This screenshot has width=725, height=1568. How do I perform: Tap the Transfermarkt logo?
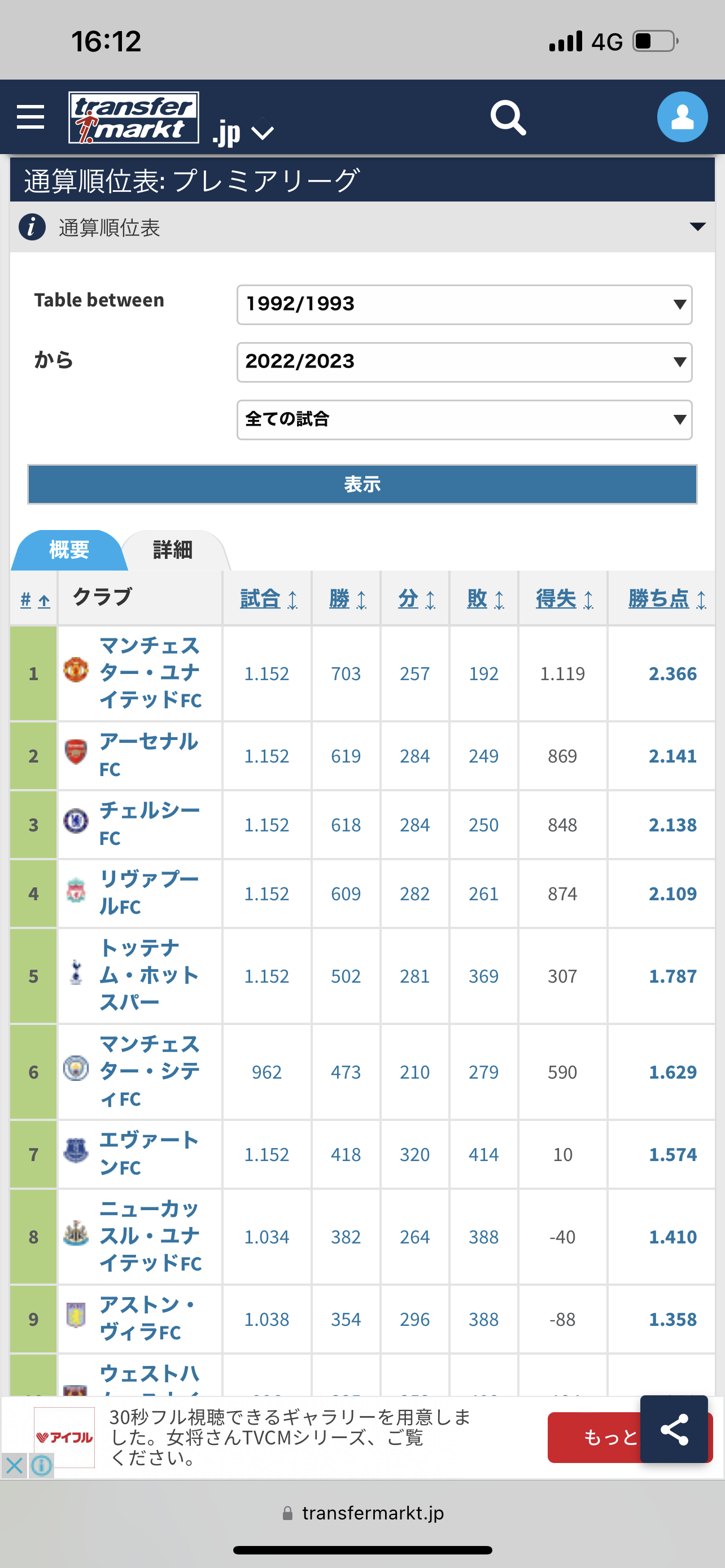click(134, 117)
